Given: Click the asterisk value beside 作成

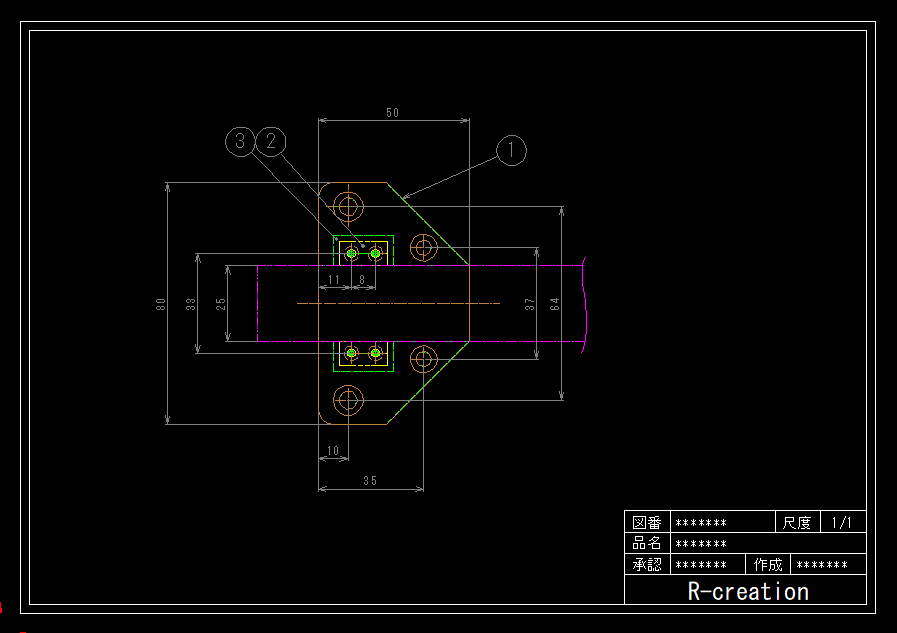Looking at the screenshot, I should pos(822,565).
